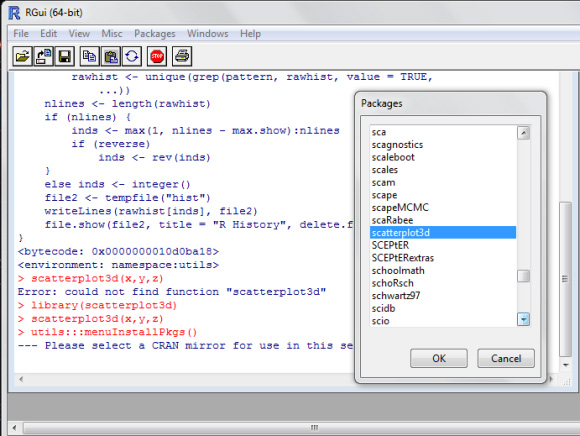The image size is (580, 436).
Task: Select the scidb package
Action: click(443, 308)
